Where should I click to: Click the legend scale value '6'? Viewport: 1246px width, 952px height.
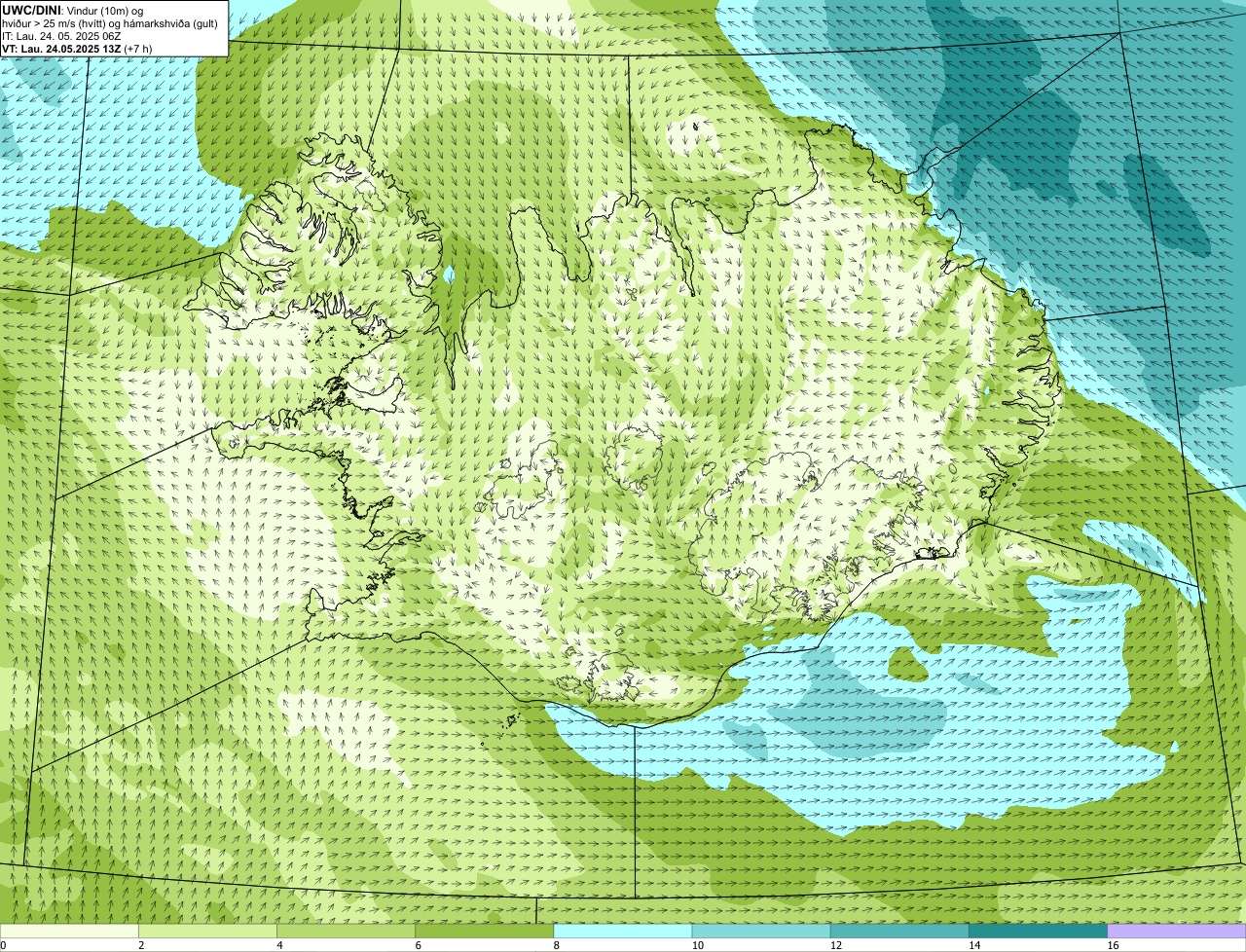(418, 945)
